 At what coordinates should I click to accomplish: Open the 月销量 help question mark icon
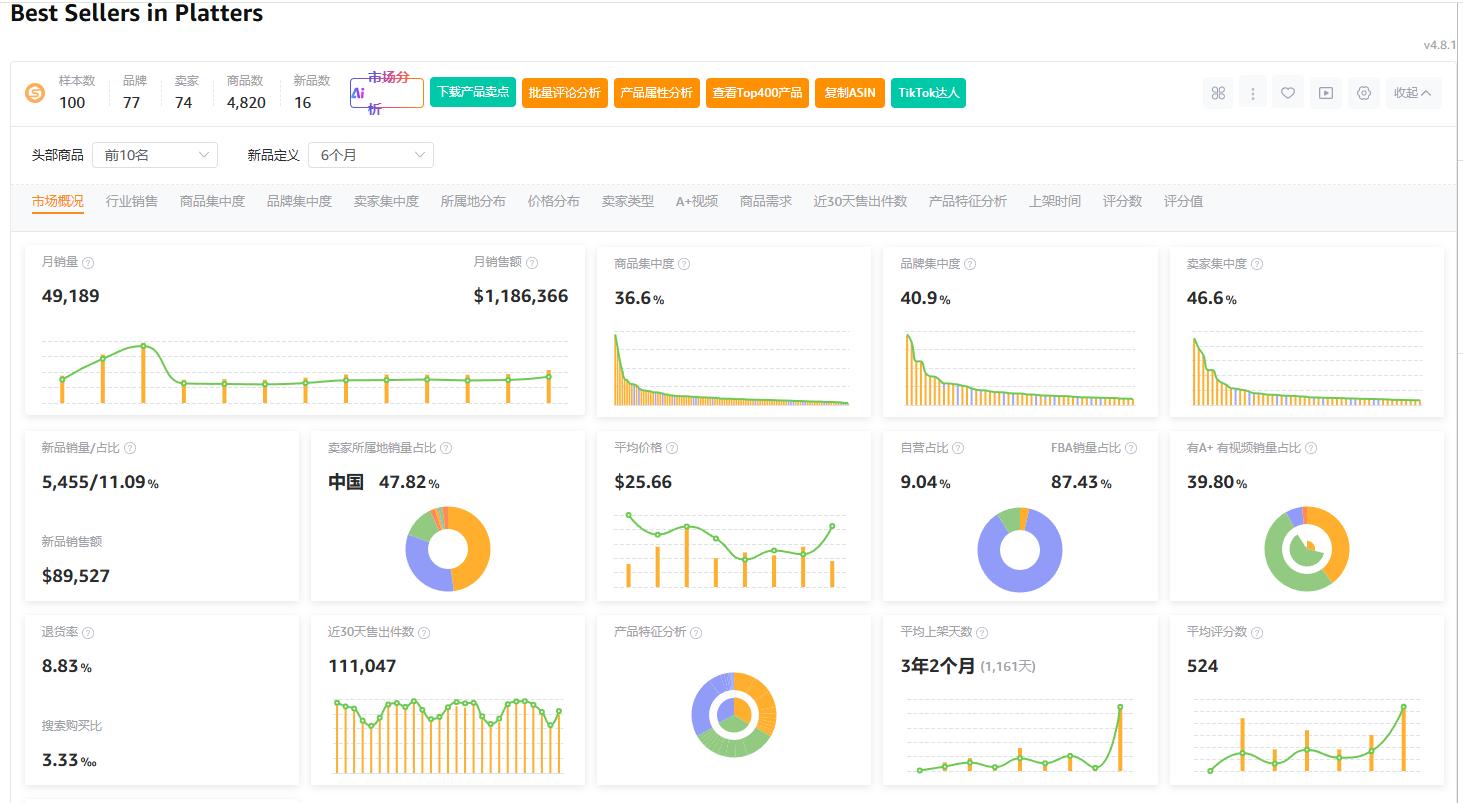[x=89, y=262]
